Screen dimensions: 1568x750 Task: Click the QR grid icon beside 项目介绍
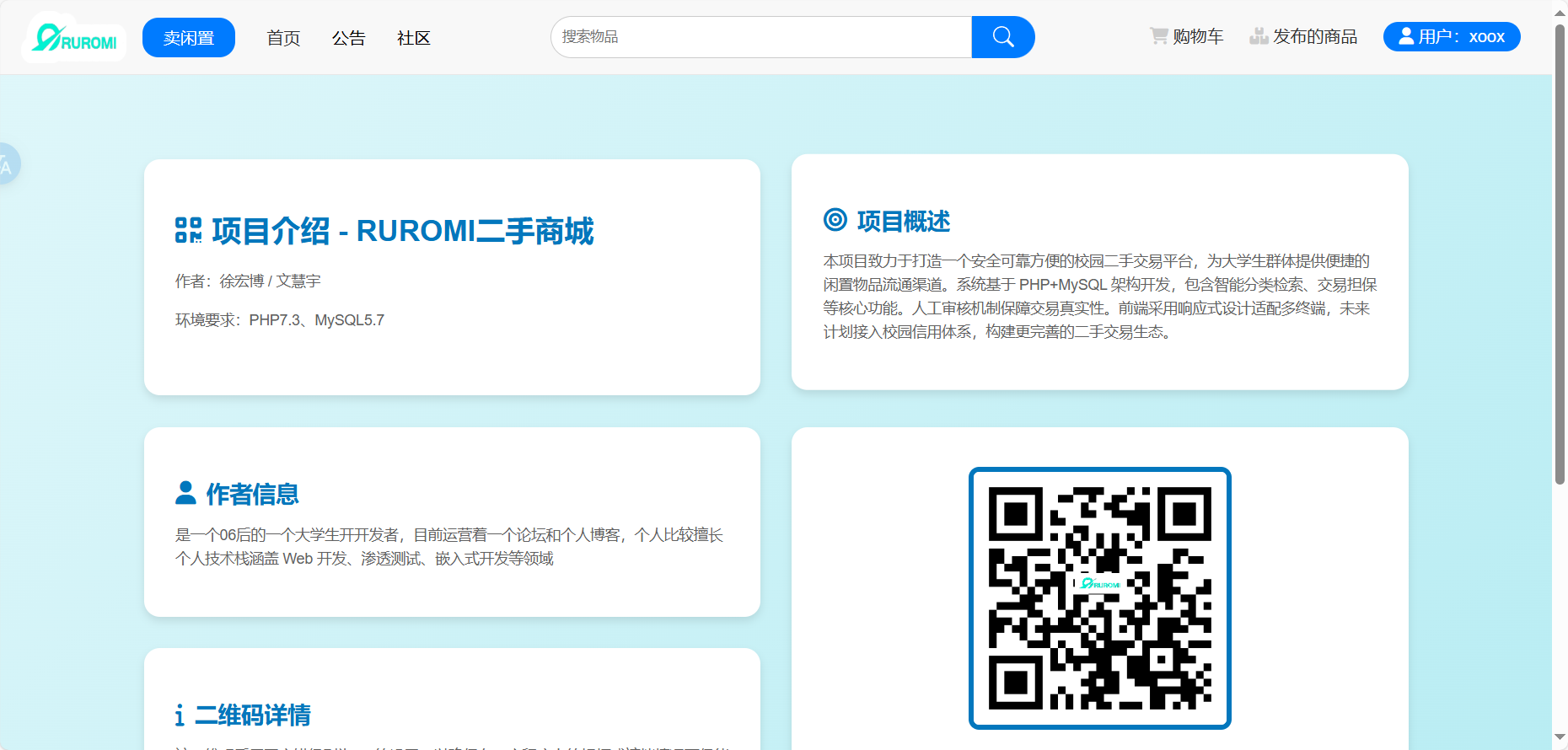click(189, 230)
